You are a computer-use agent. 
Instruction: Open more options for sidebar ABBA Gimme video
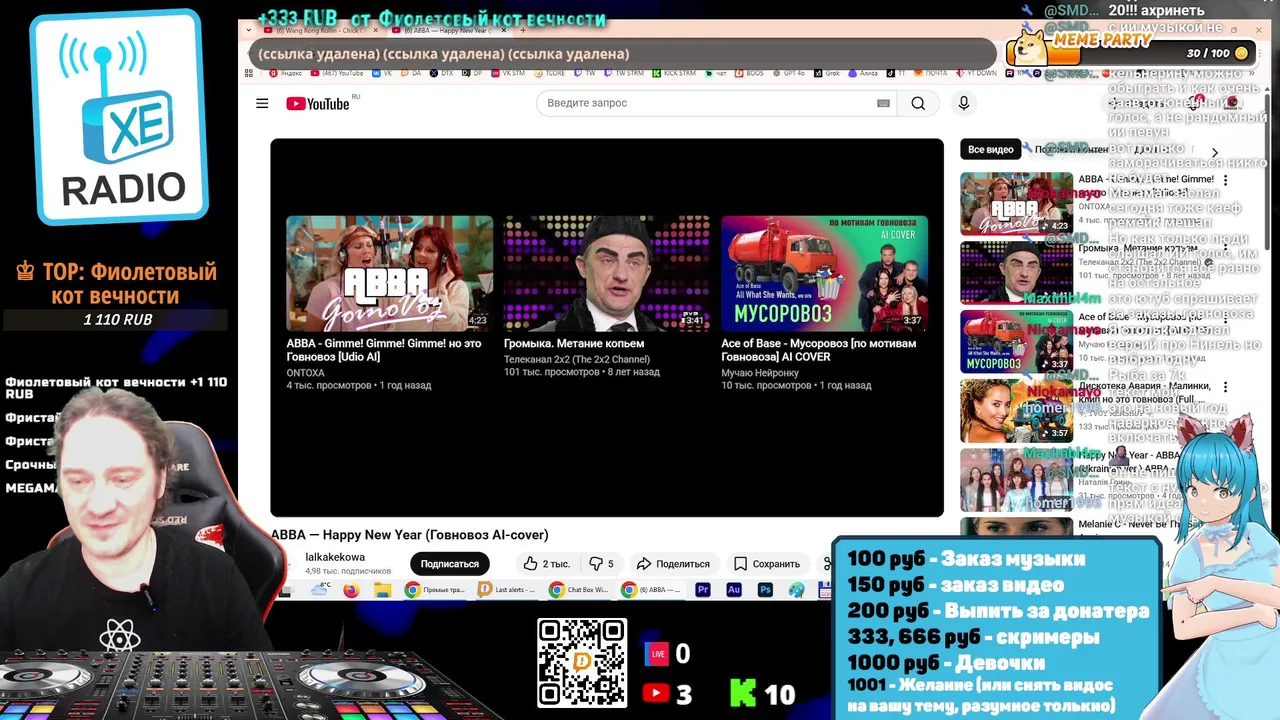click(1226, 181)
